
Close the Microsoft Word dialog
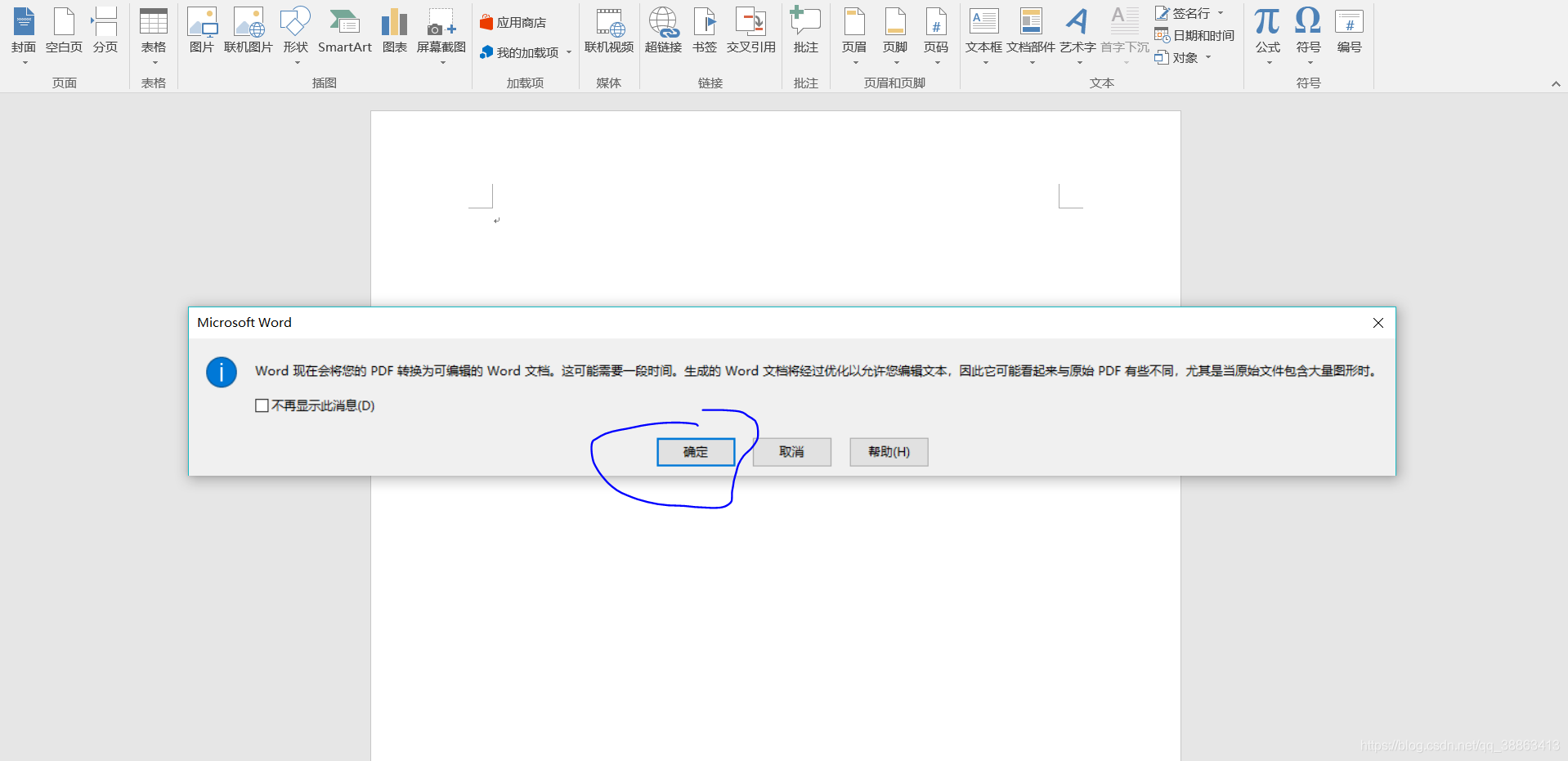1378,323
